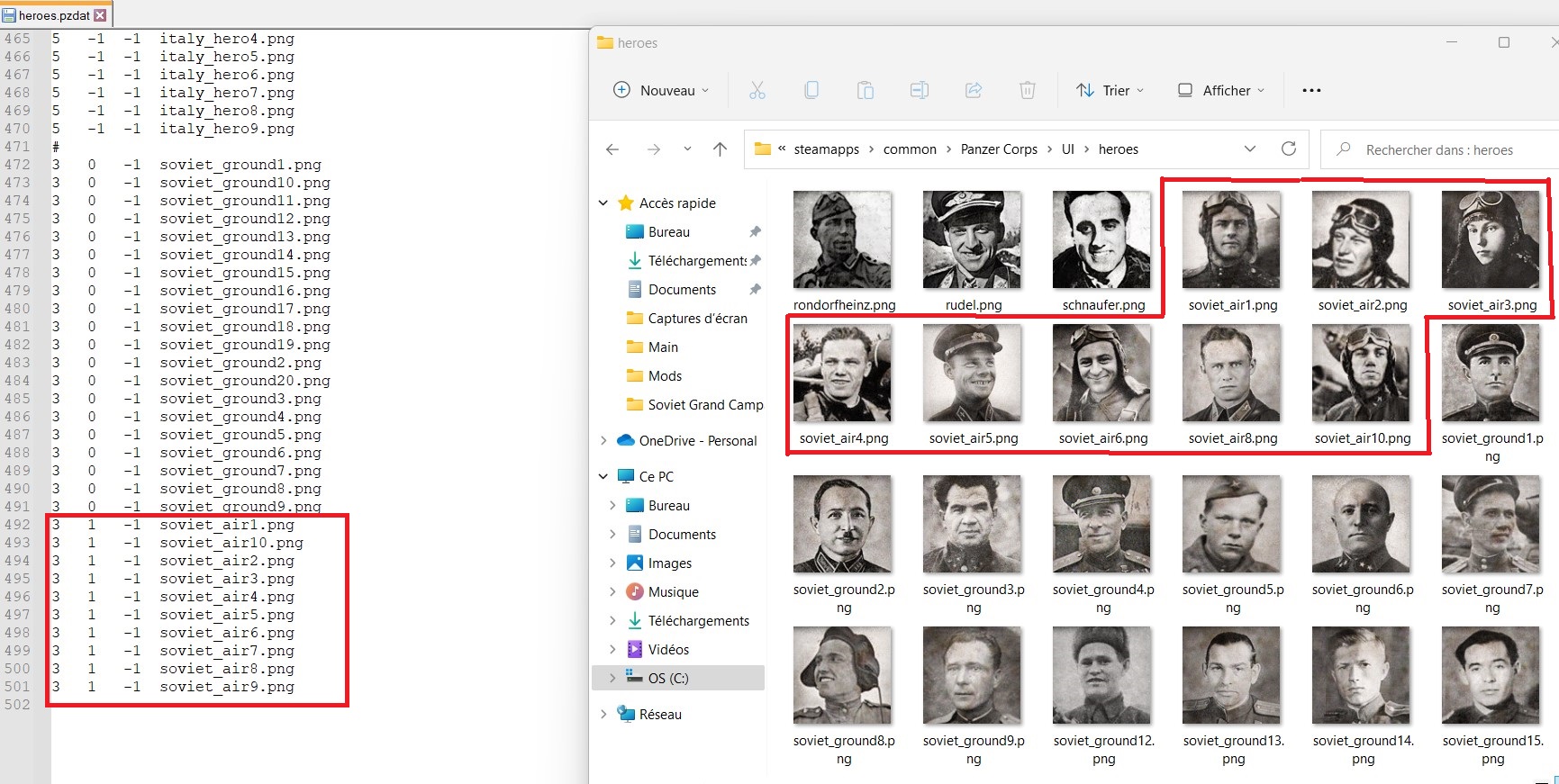Collapse the Ce PC tree node
Image resolution: width=1559 pixels, height=784 pixels.
coord(603,477)
